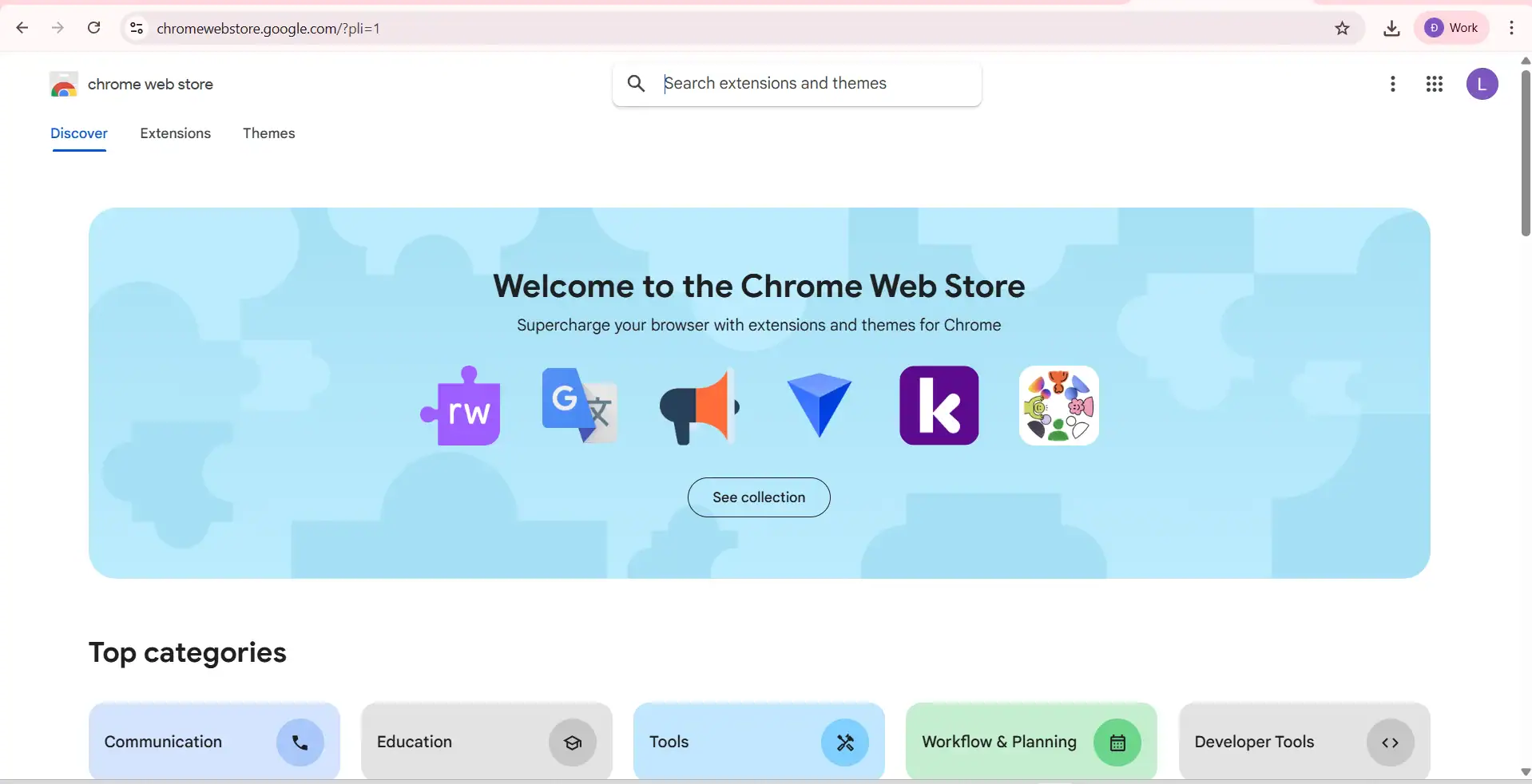Image resolution: width=1532 pixels, height=784 pixels.
Task: Click the chrome web store title text
Action: [x=150, y=84]
